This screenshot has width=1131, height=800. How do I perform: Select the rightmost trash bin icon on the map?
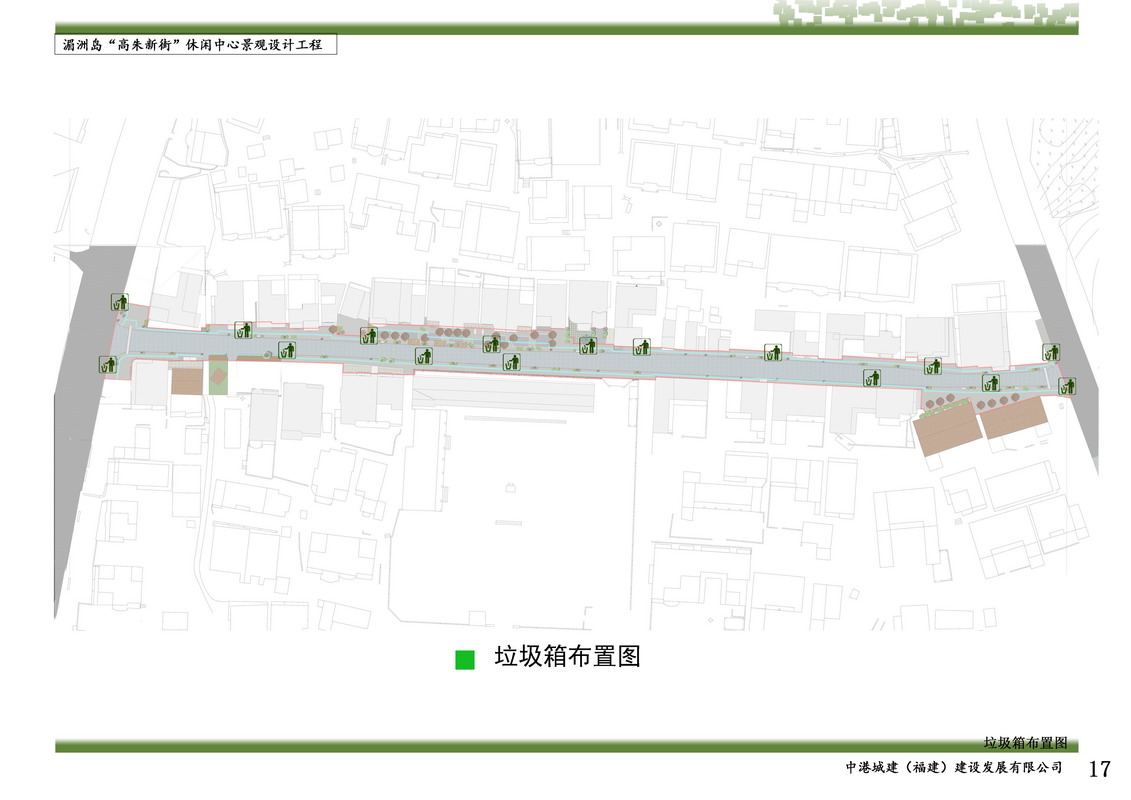pyautogui.click(x=1067, y=386)
